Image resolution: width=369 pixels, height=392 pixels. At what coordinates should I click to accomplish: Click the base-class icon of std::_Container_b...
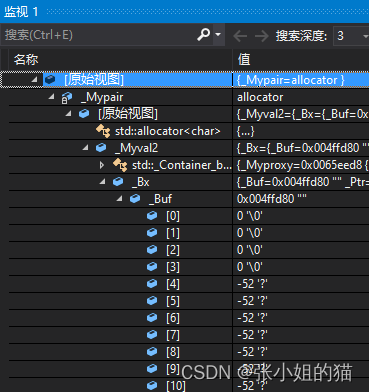click(x=120, y=165)
